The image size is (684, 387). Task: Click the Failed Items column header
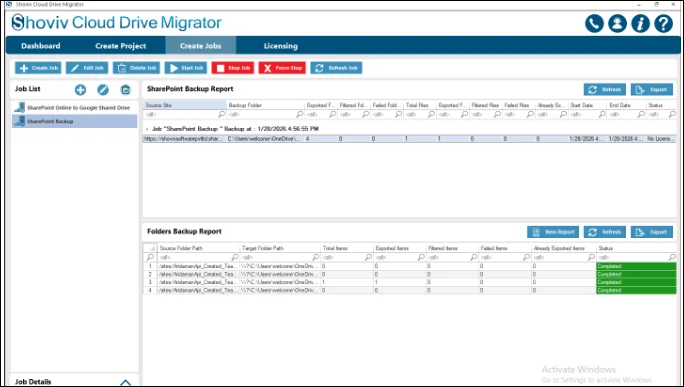pyautogui.click(x=505, y=248)
